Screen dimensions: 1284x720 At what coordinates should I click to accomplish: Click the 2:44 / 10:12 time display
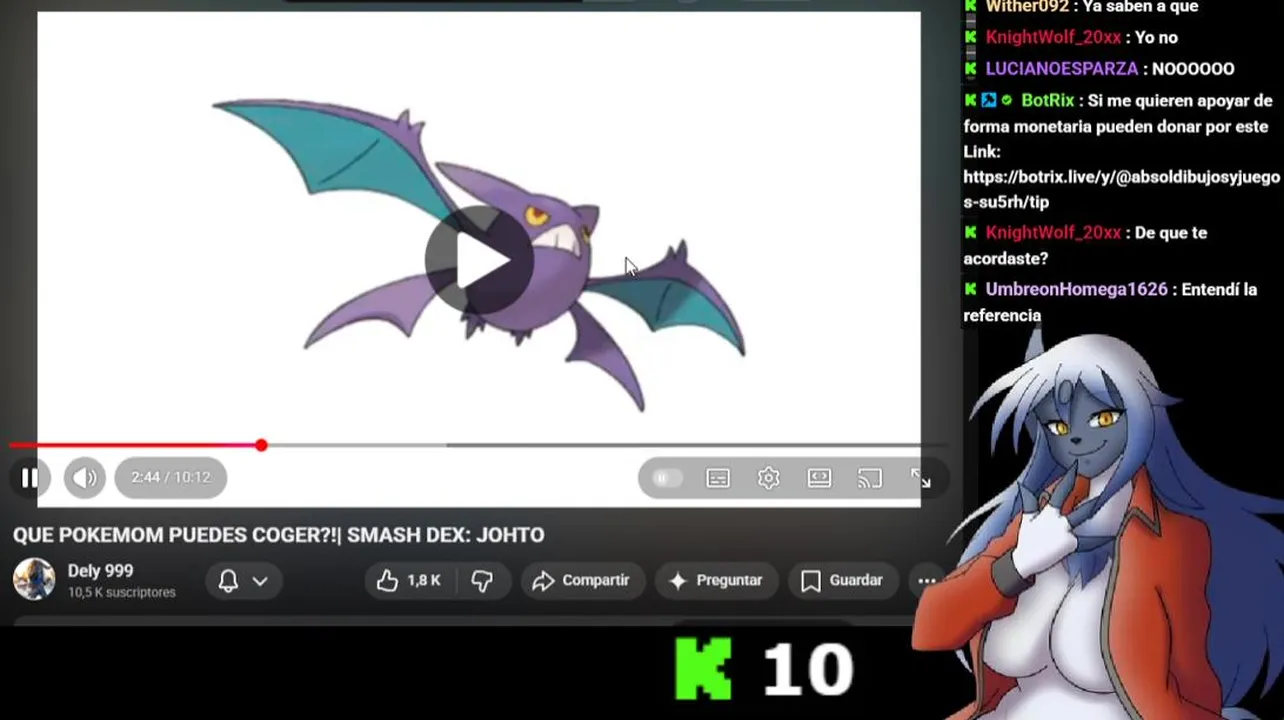coord(171,478)
